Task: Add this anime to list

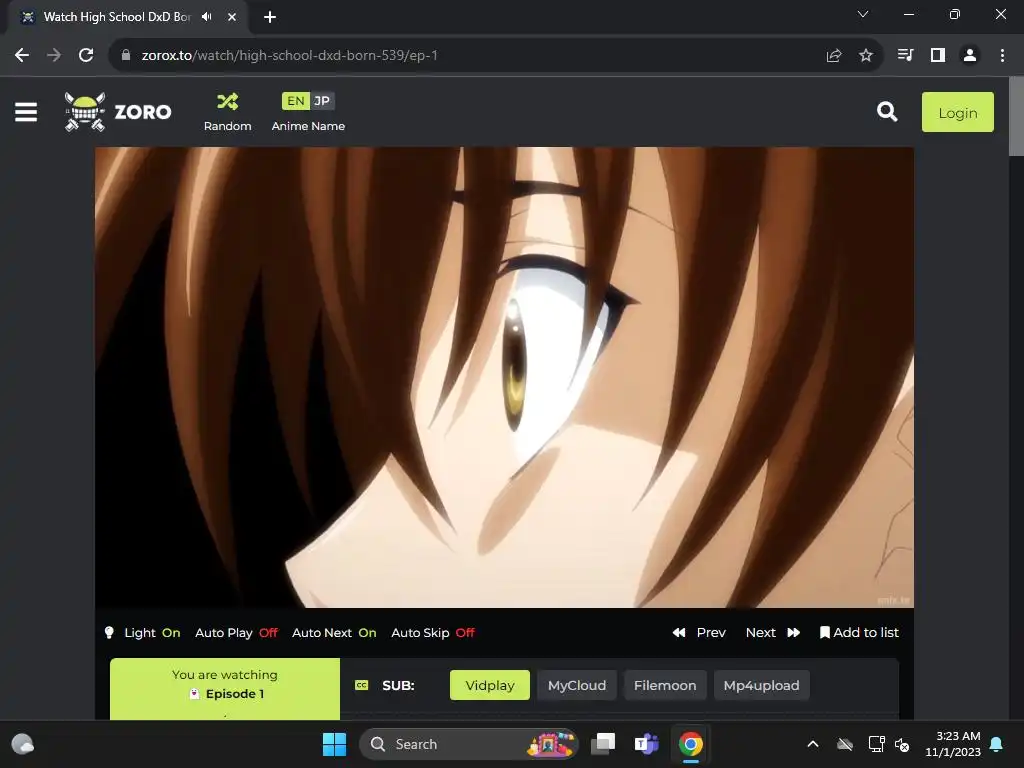Action: coord(859,632)
